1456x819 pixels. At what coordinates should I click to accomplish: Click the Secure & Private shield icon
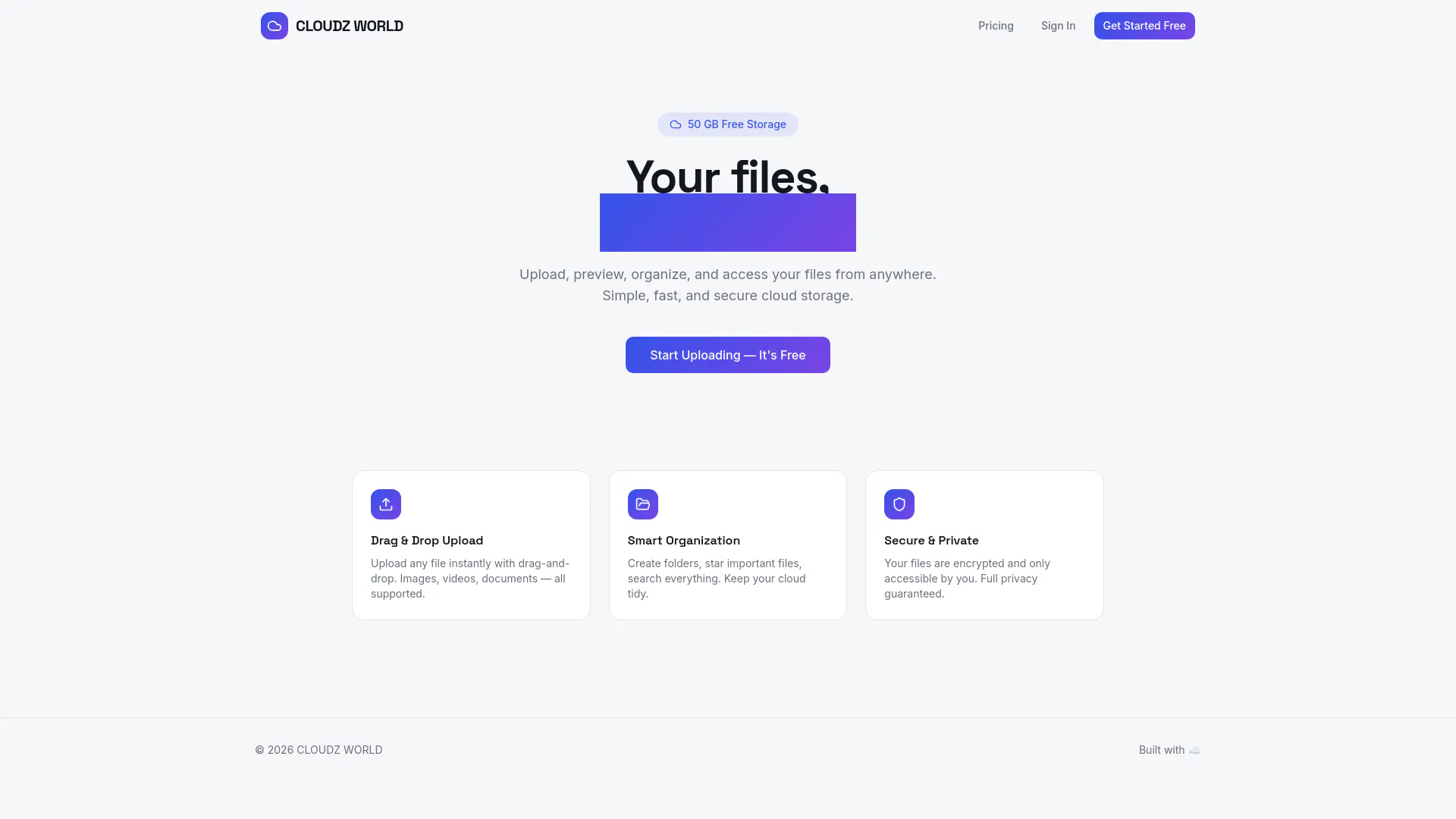899,504
